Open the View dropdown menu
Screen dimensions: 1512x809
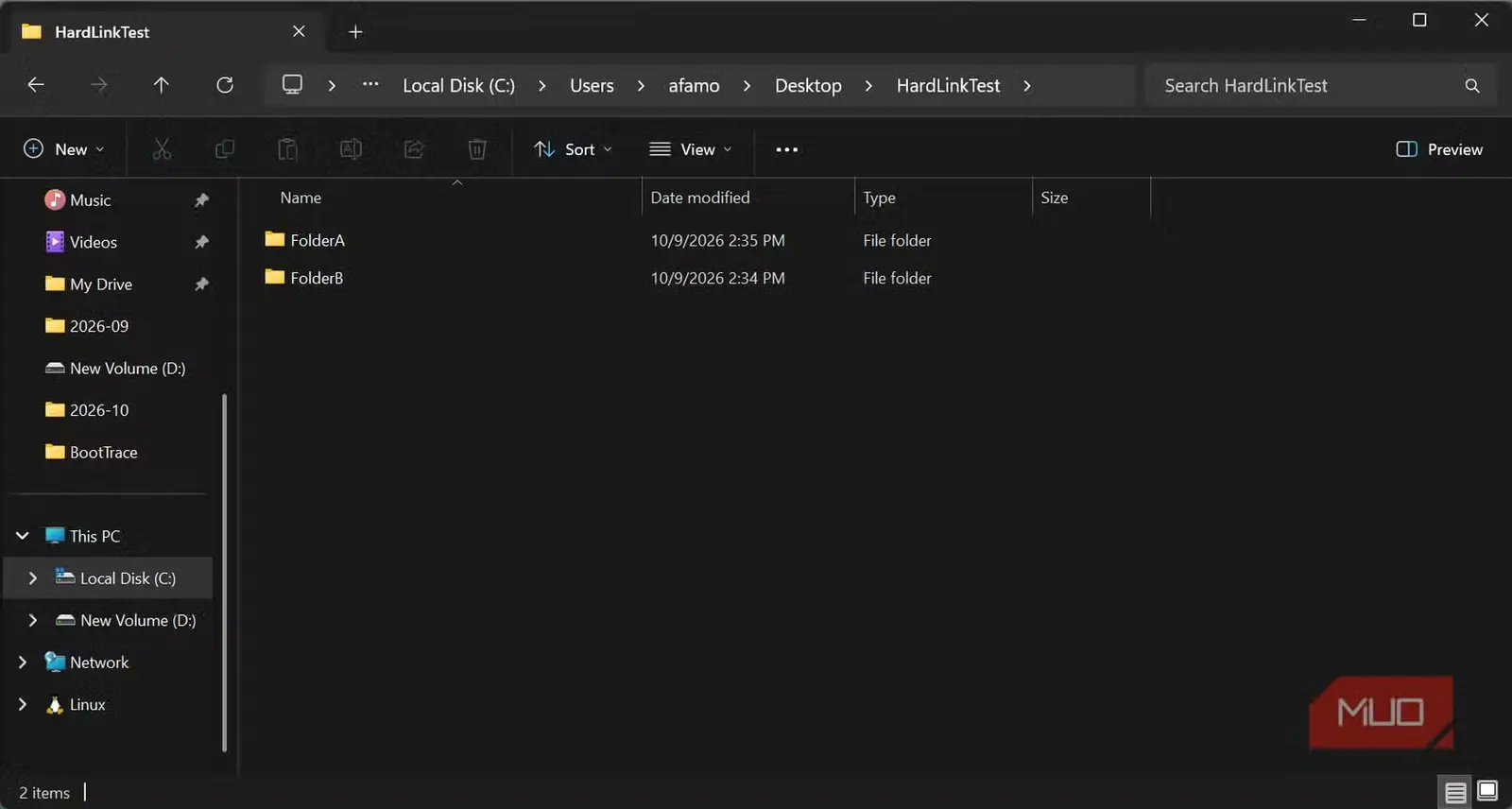point(691,149)
